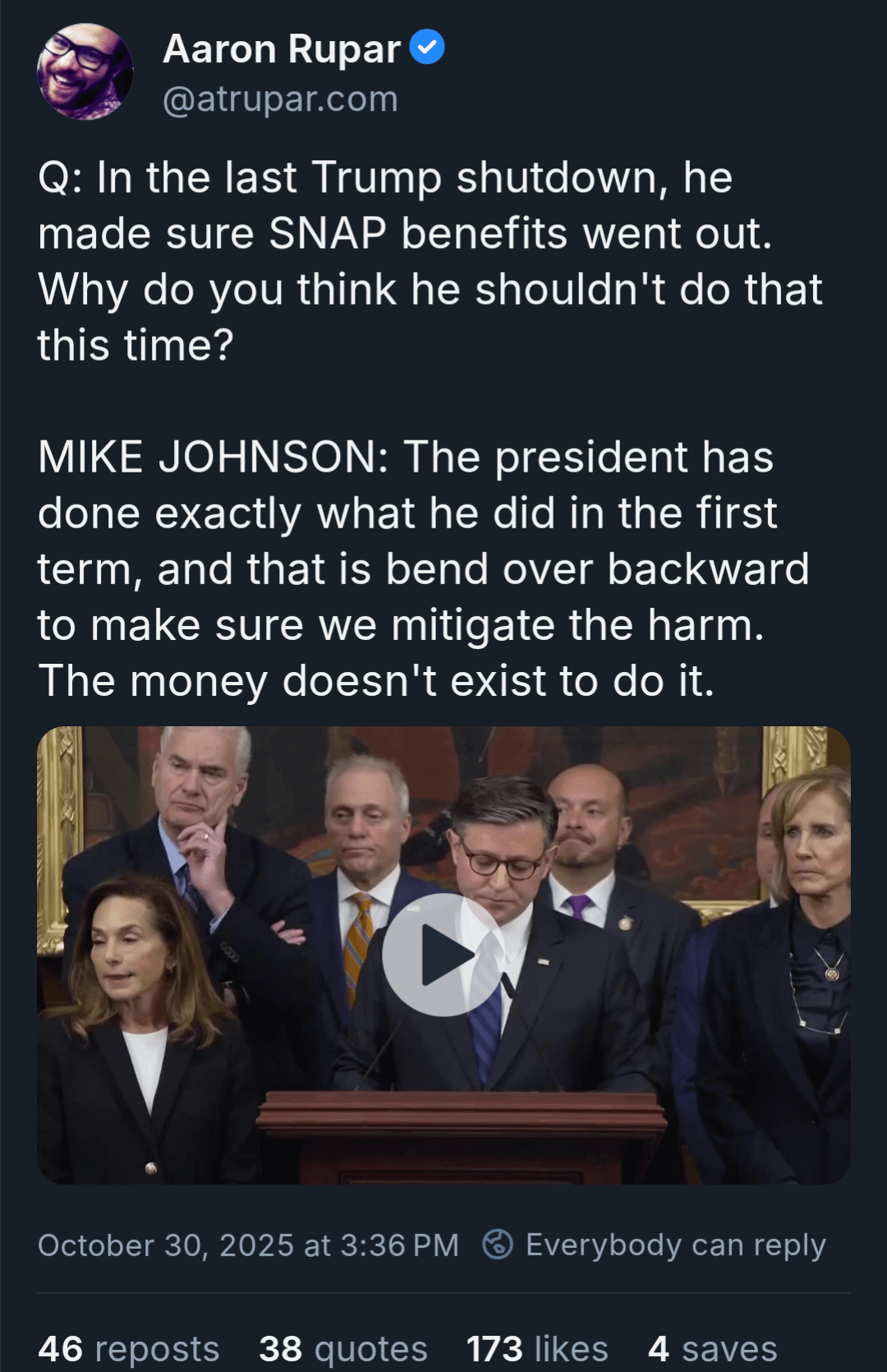
Task: Open the October 30, 2025 timestamp
Action: pyautogui.click(x=248, y=1245)
